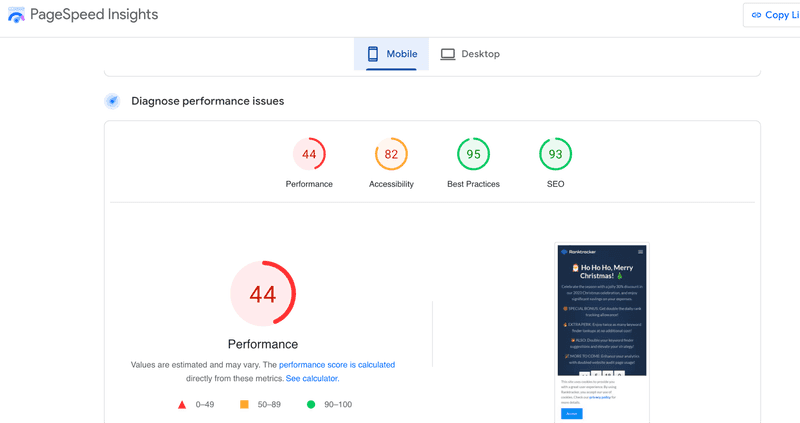Click the orange square 50–89 legend icon
This screenshot has width=800, height=423.
point(244,404)
